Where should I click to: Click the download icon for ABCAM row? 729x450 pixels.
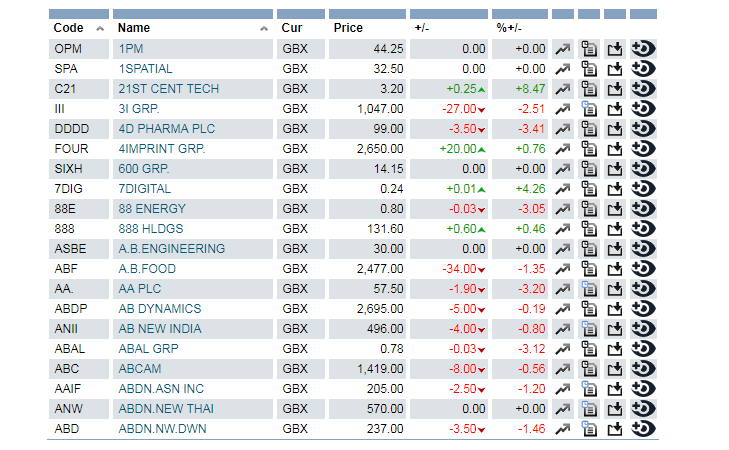coord(615,369)
